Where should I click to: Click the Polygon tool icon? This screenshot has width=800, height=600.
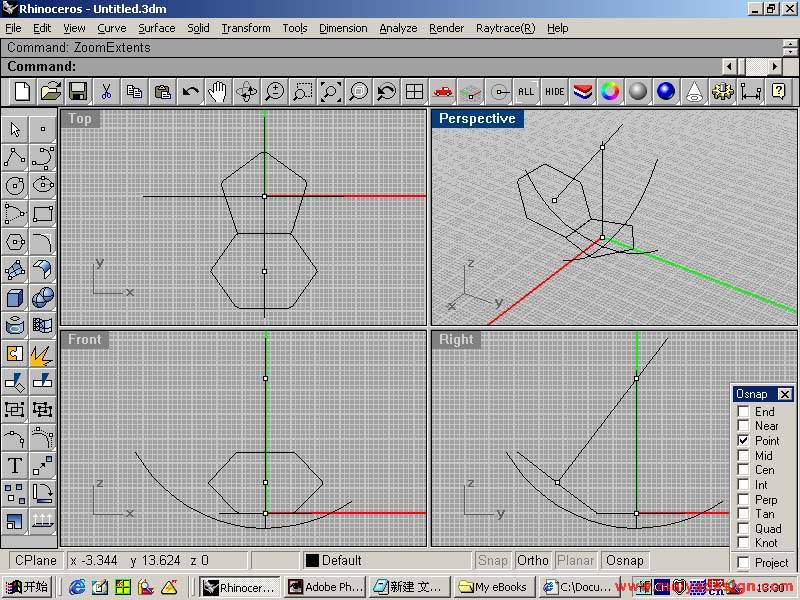pos(15,242)
